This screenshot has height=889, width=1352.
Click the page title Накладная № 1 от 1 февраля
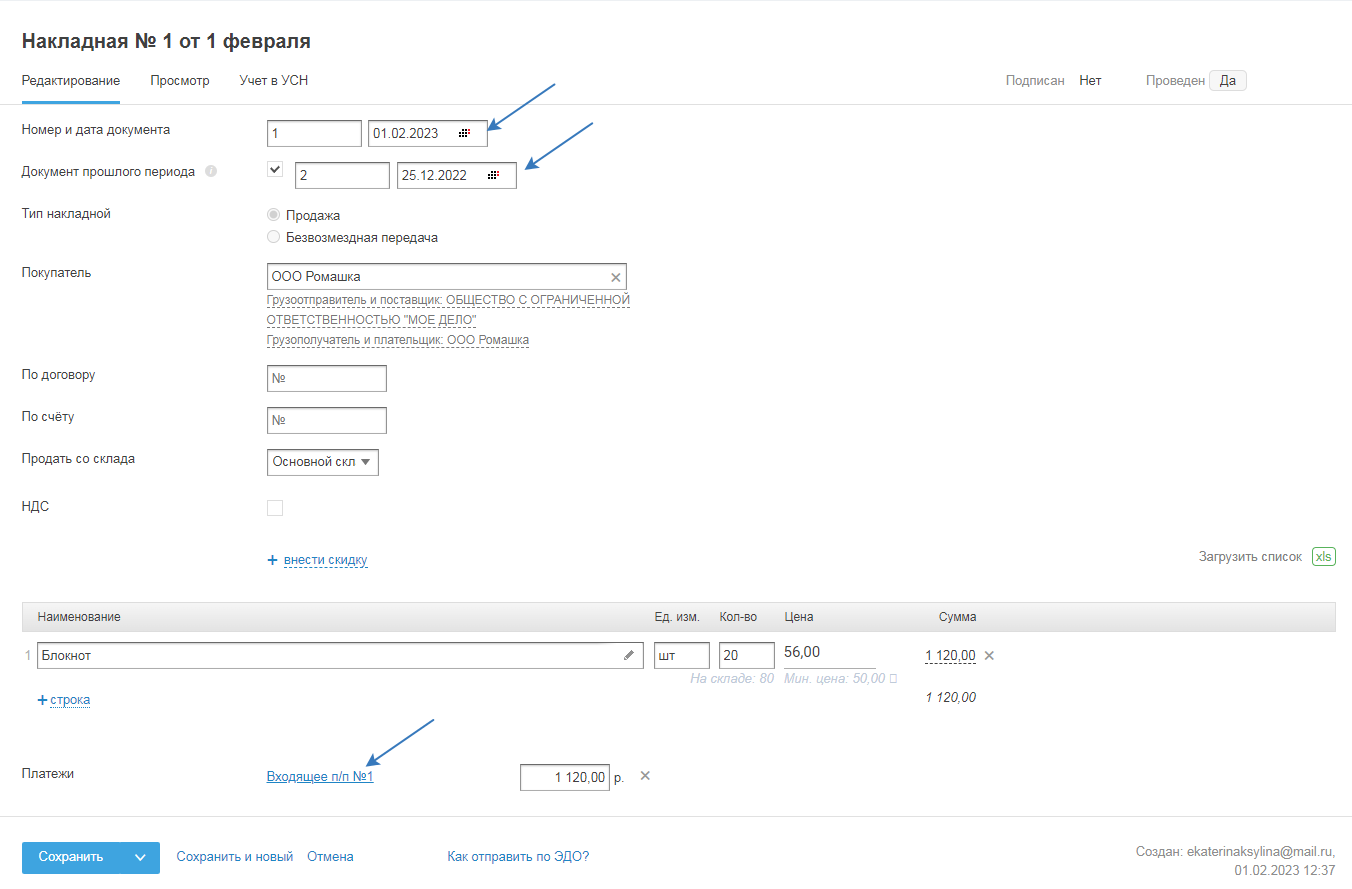pyautogui.click(x=166, y=41)
